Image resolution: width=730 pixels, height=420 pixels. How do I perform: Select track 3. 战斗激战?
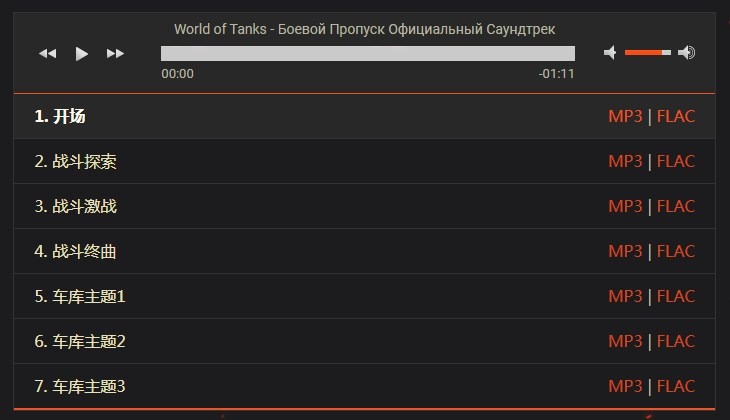[75, 206]
